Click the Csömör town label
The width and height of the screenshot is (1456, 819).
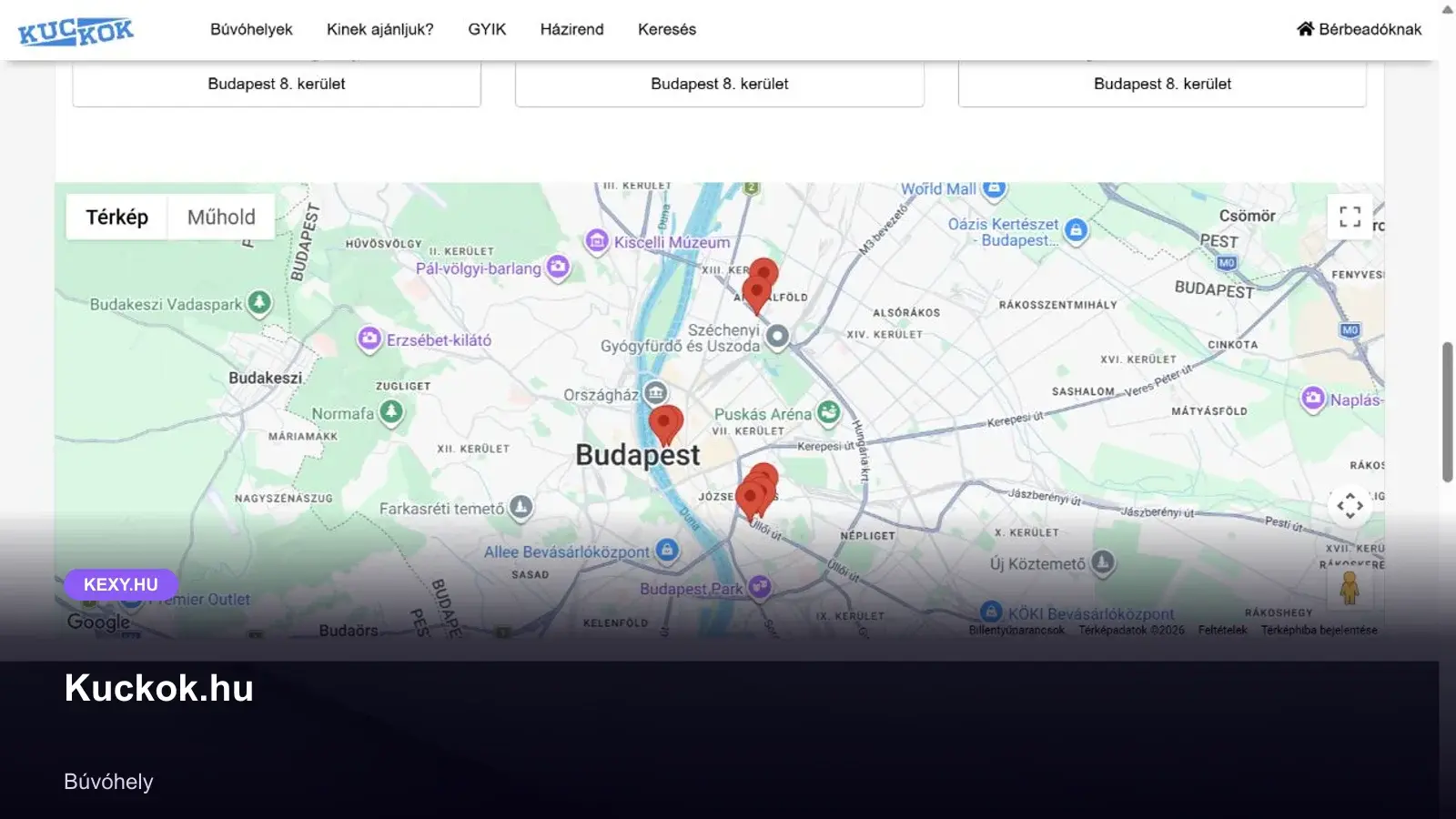1248,216
